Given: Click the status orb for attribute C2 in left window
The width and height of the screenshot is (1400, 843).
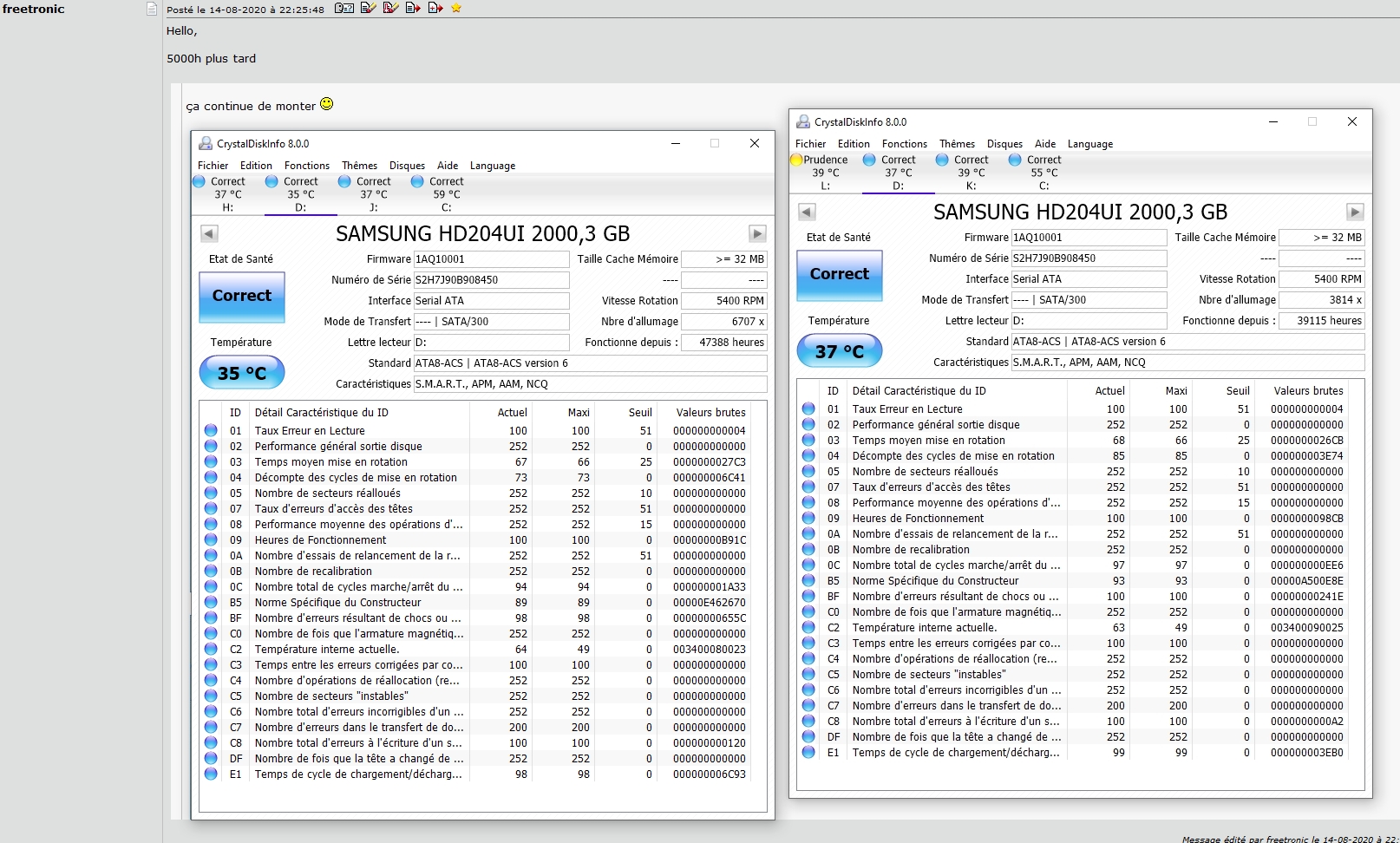Looking at the screenshot, I should [x=211, y=649].
